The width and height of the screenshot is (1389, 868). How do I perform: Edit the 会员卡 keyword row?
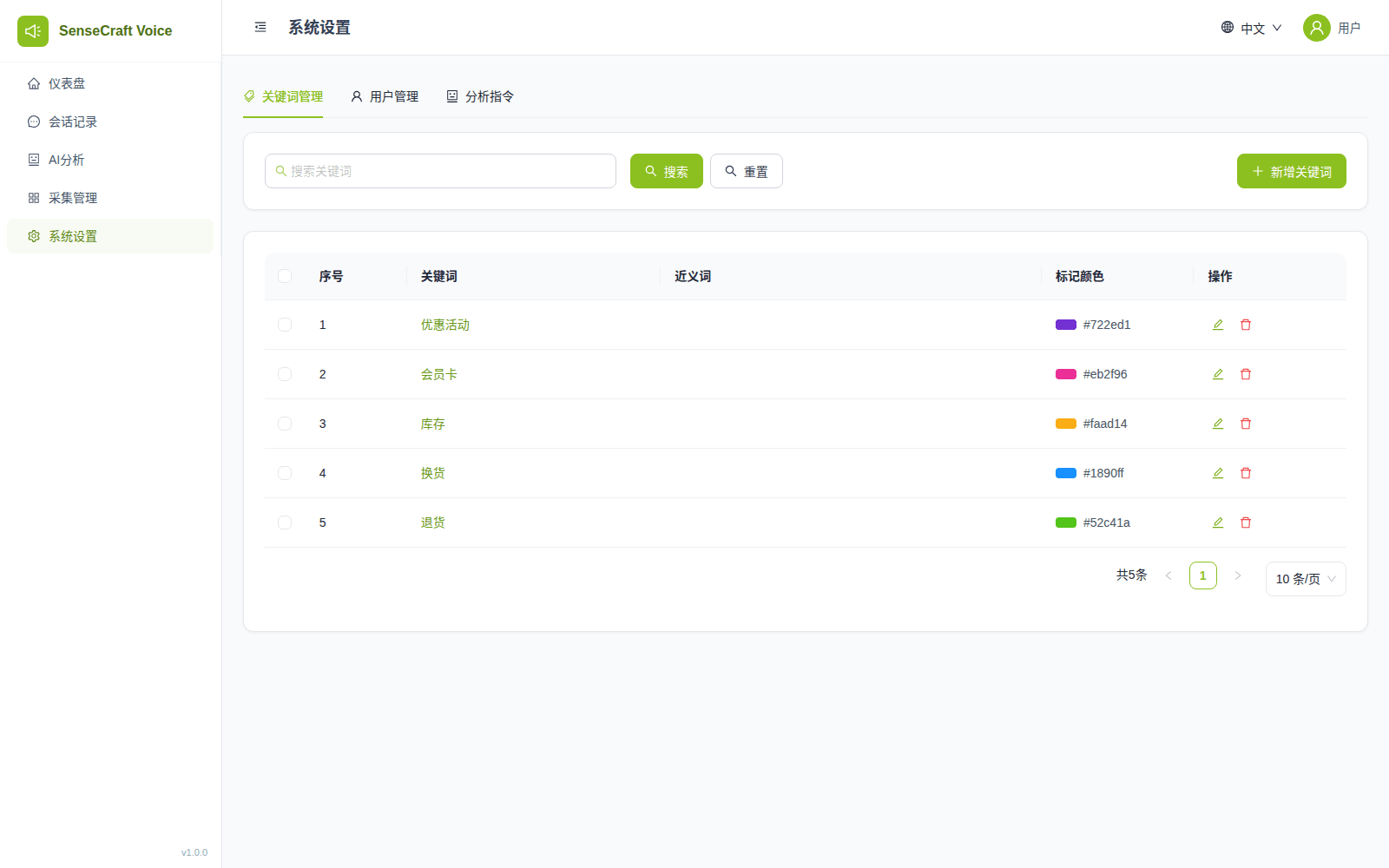click(1218, 374)
